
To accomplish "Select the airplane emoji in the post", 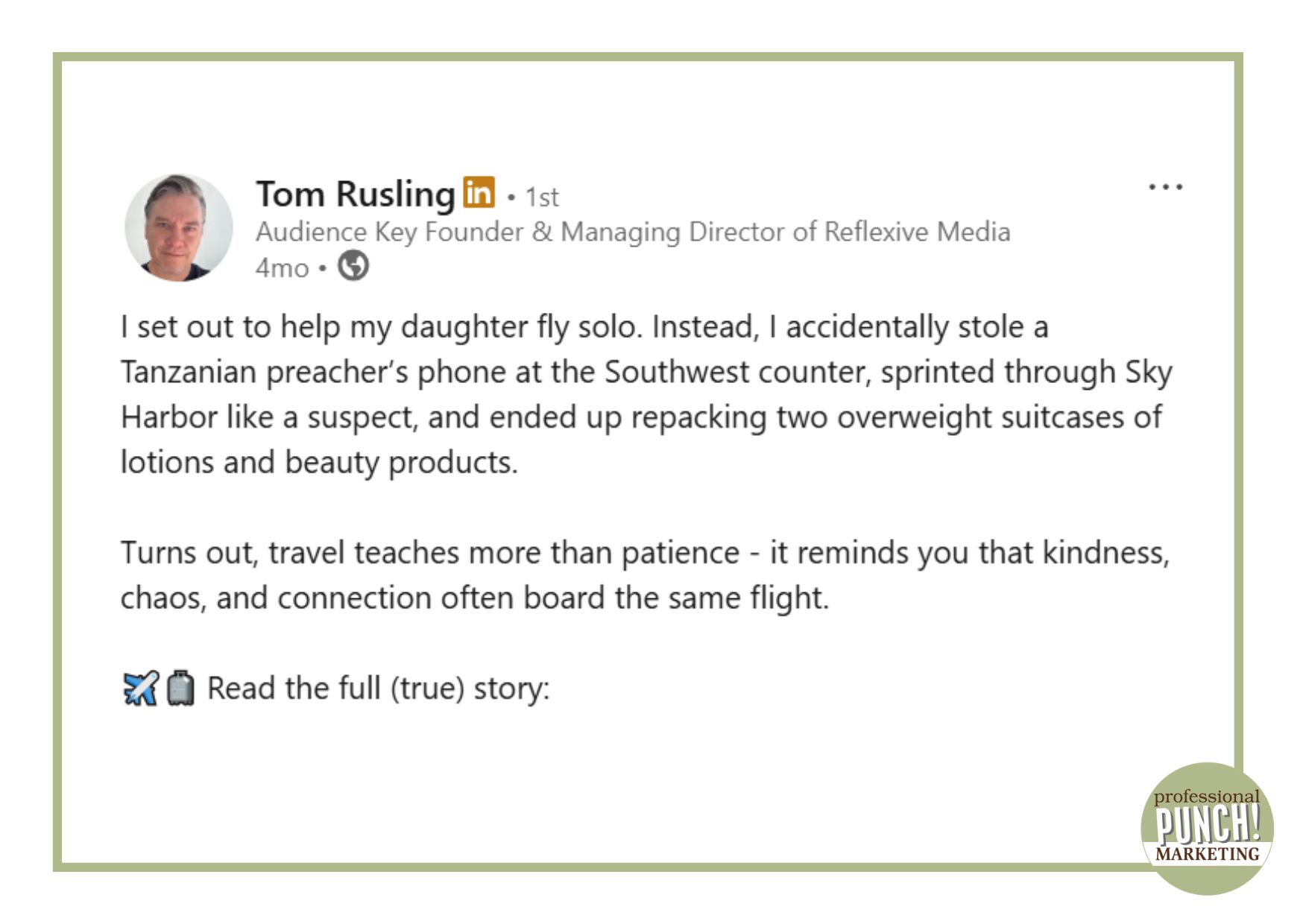I will [x=140, y=688].
